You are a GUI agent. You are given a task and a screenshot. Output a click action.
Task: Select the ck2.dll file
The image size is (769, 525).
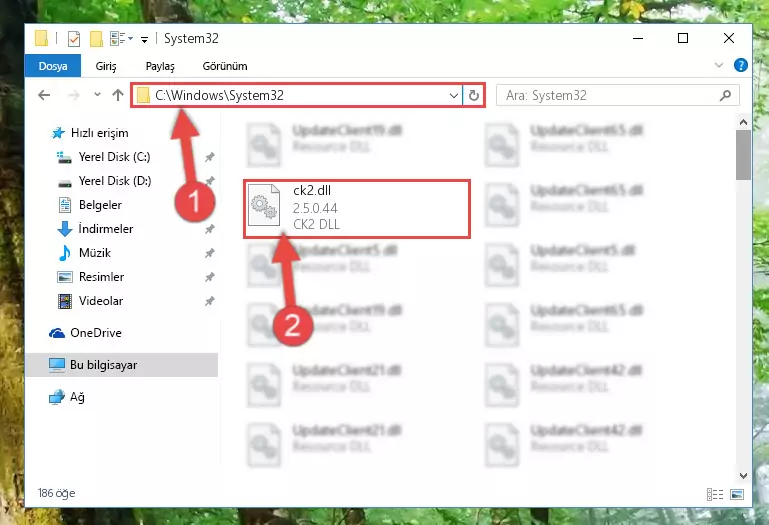coord(357,209)
